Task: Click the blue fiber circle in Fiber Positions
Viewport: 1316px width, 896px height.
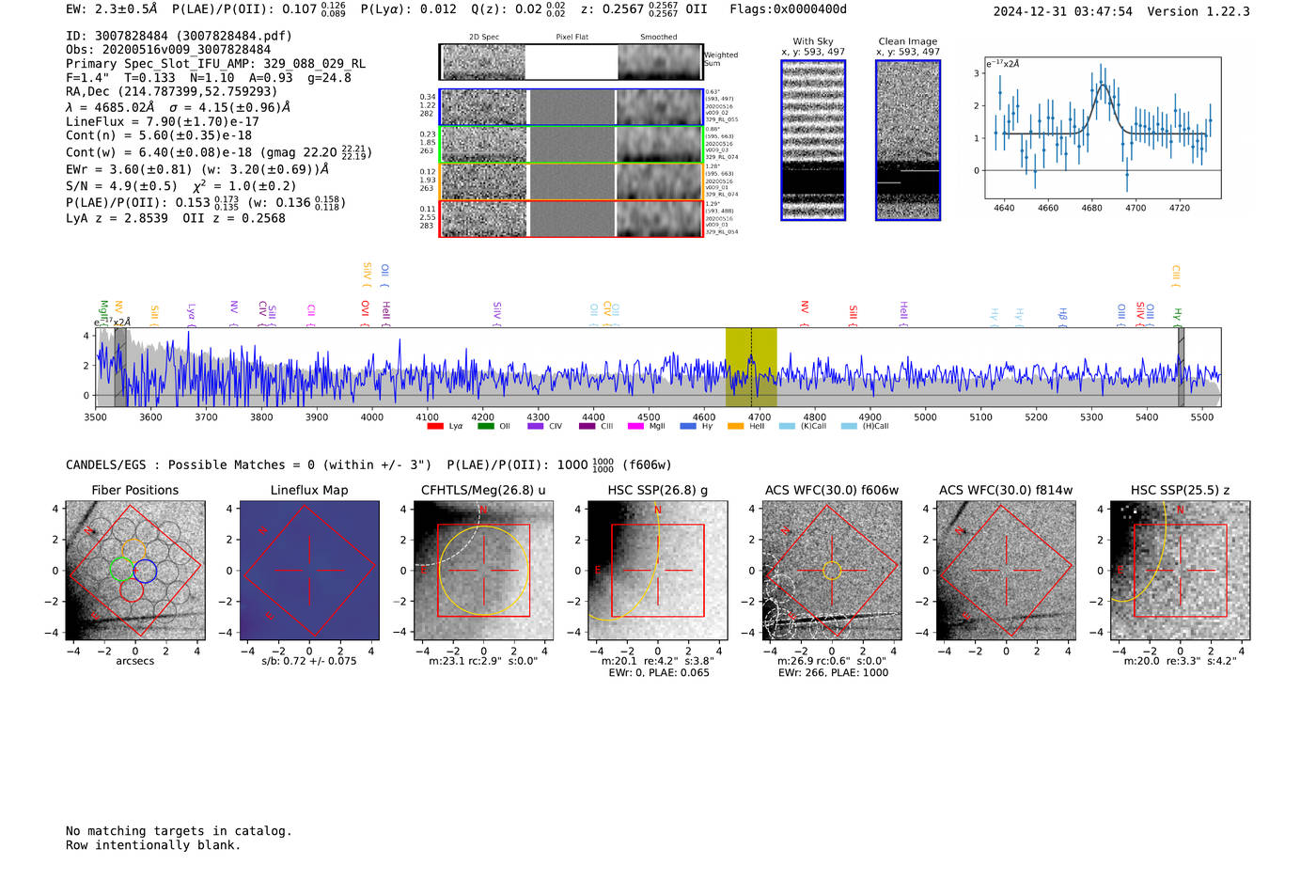Action: (x=145, y=570)
